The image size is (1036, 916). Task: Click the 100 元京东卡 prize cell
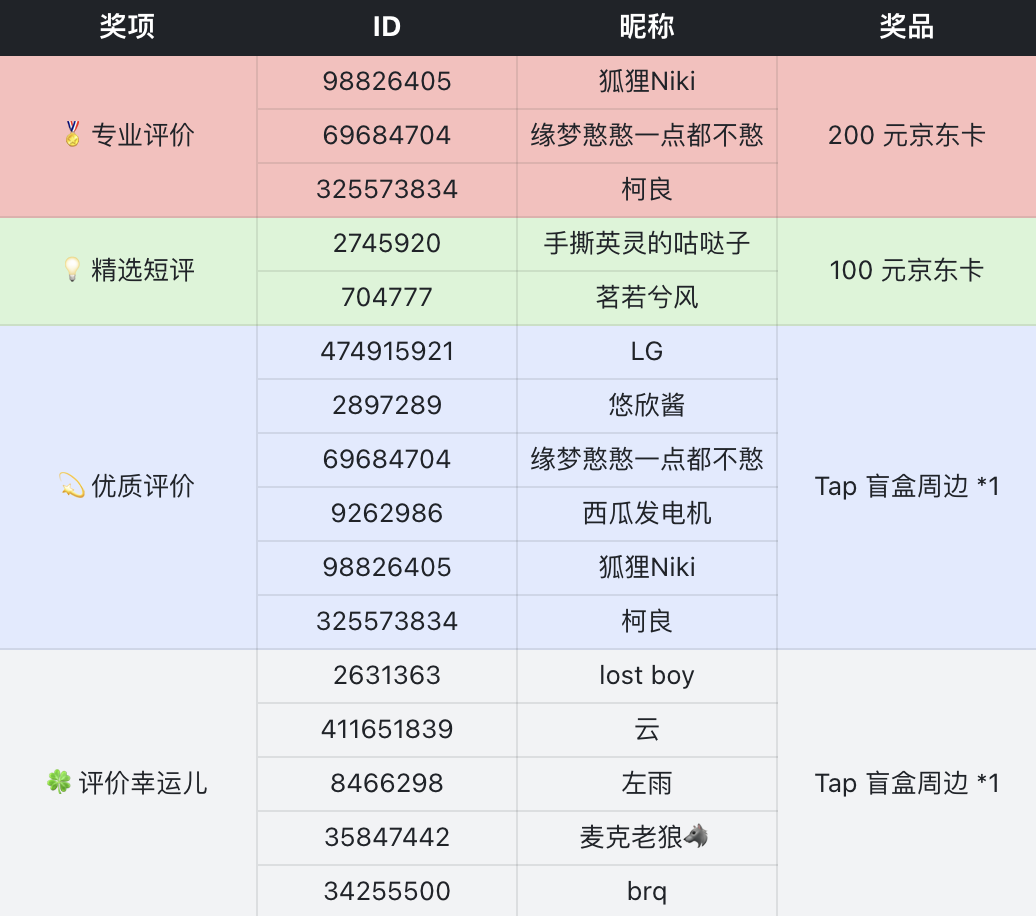point(906,270)
